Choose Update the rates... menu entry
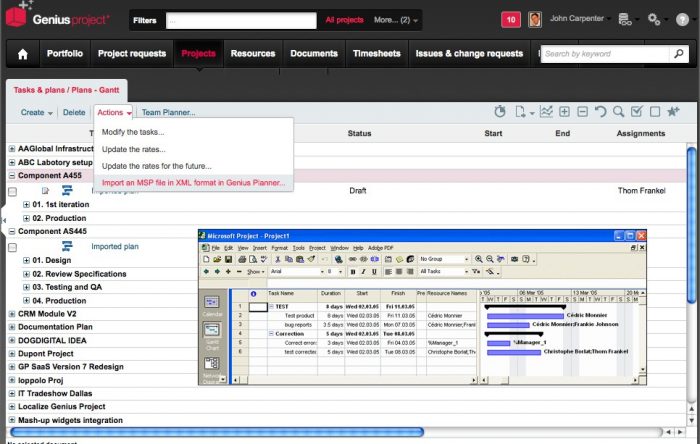Image resolution: width=700 pixels, height=444 pixels. tap(133, 149)
